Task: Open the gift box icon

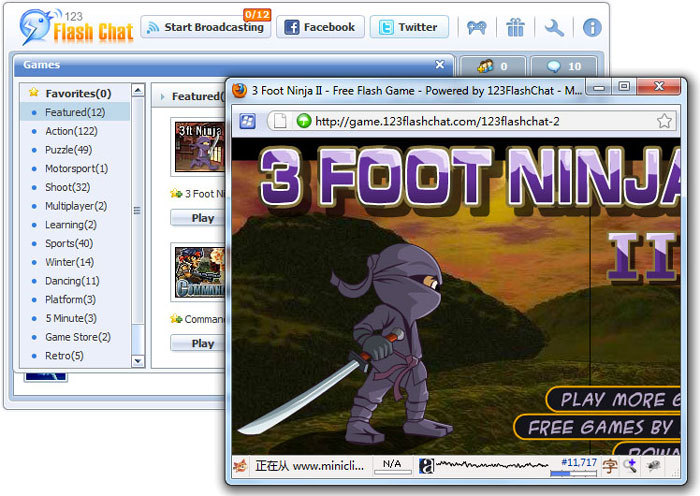Action: pos(515,28)
